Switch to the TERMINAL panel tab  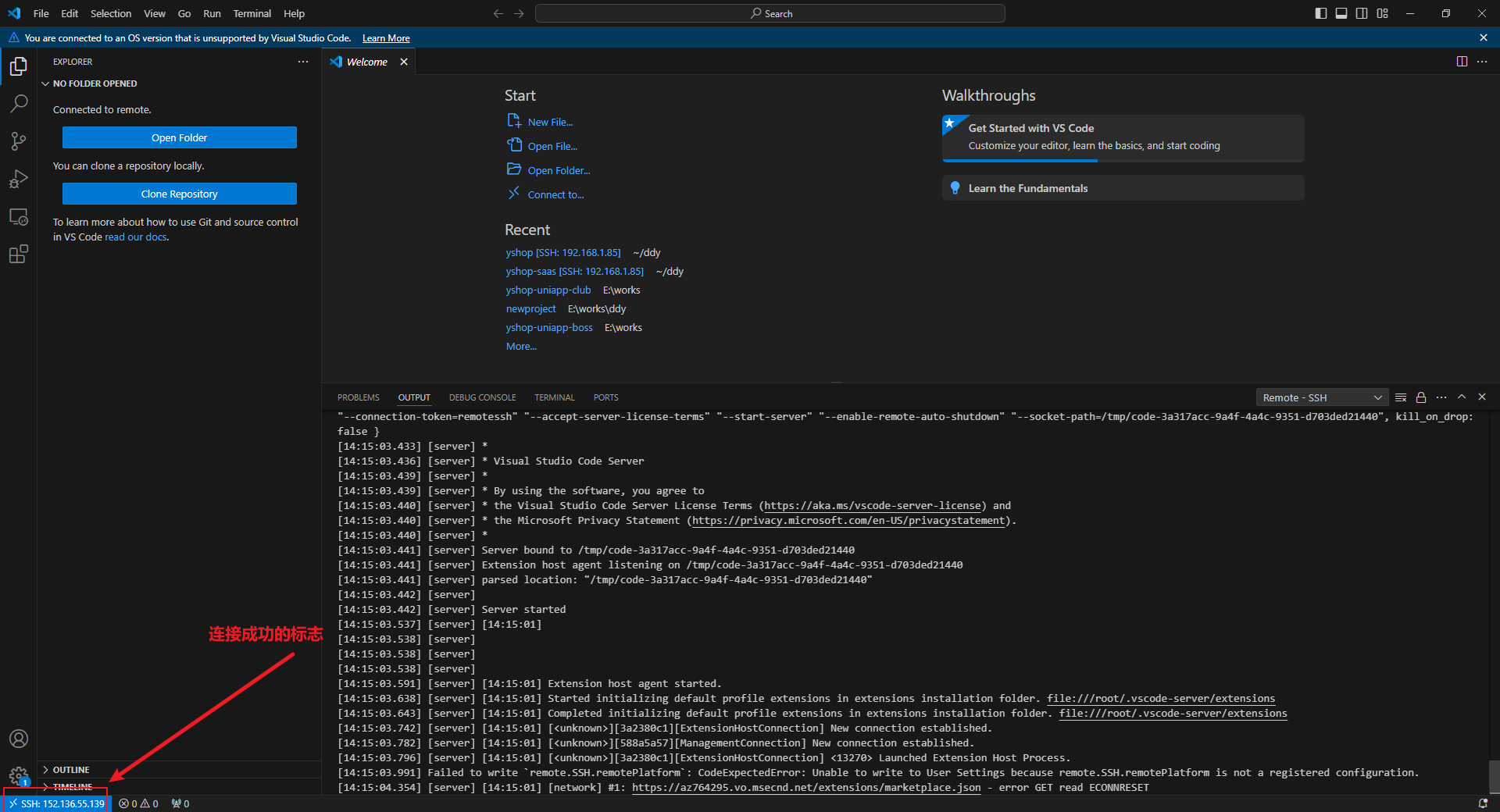[555, 397]
